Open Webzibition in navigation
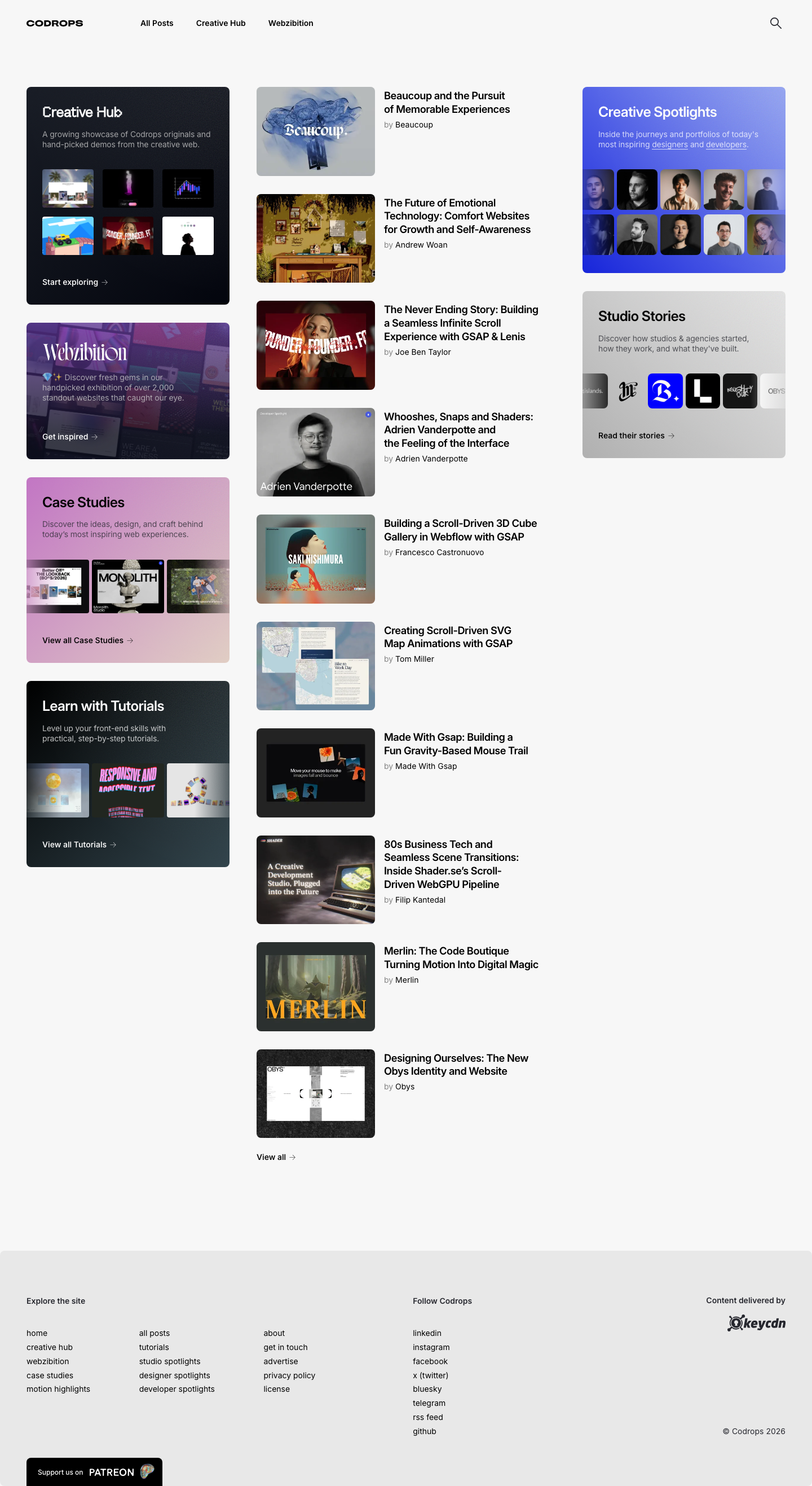The width and height of the screenshot is (812, 1486). click(x=290, y=23)
